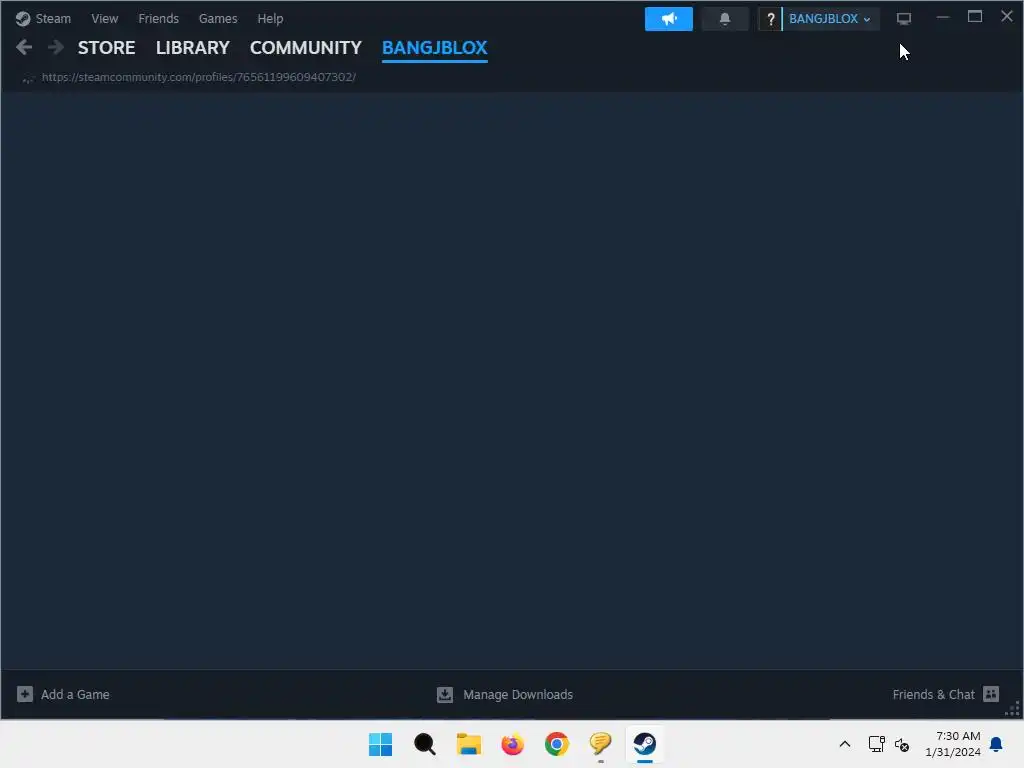The width and height of the screenshot is (1024, 768).
Task: Open the BANGJBLOX profile tab
Action: coord(434,48)
